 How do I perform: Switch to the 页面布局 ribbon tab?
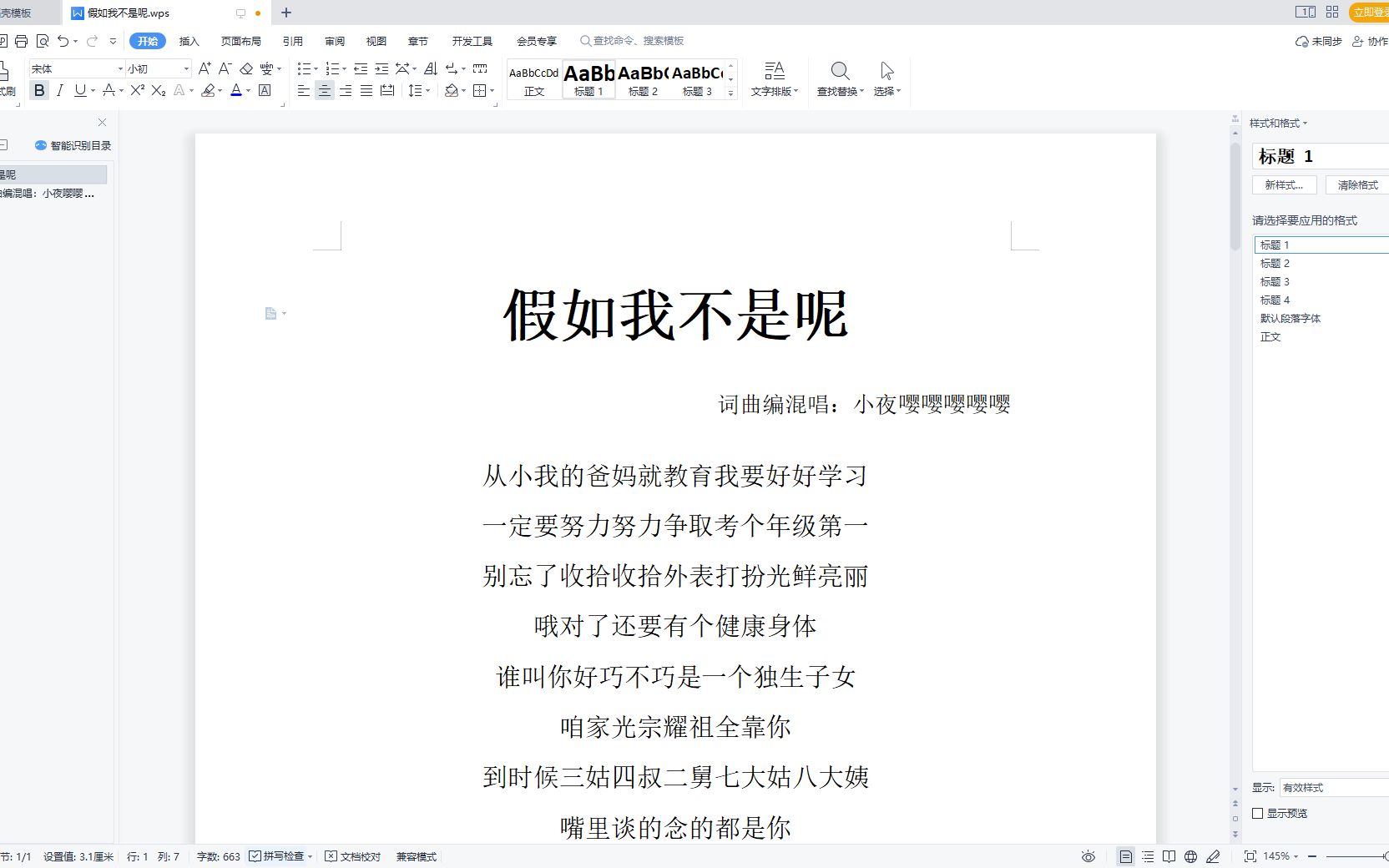coord(241,41)
